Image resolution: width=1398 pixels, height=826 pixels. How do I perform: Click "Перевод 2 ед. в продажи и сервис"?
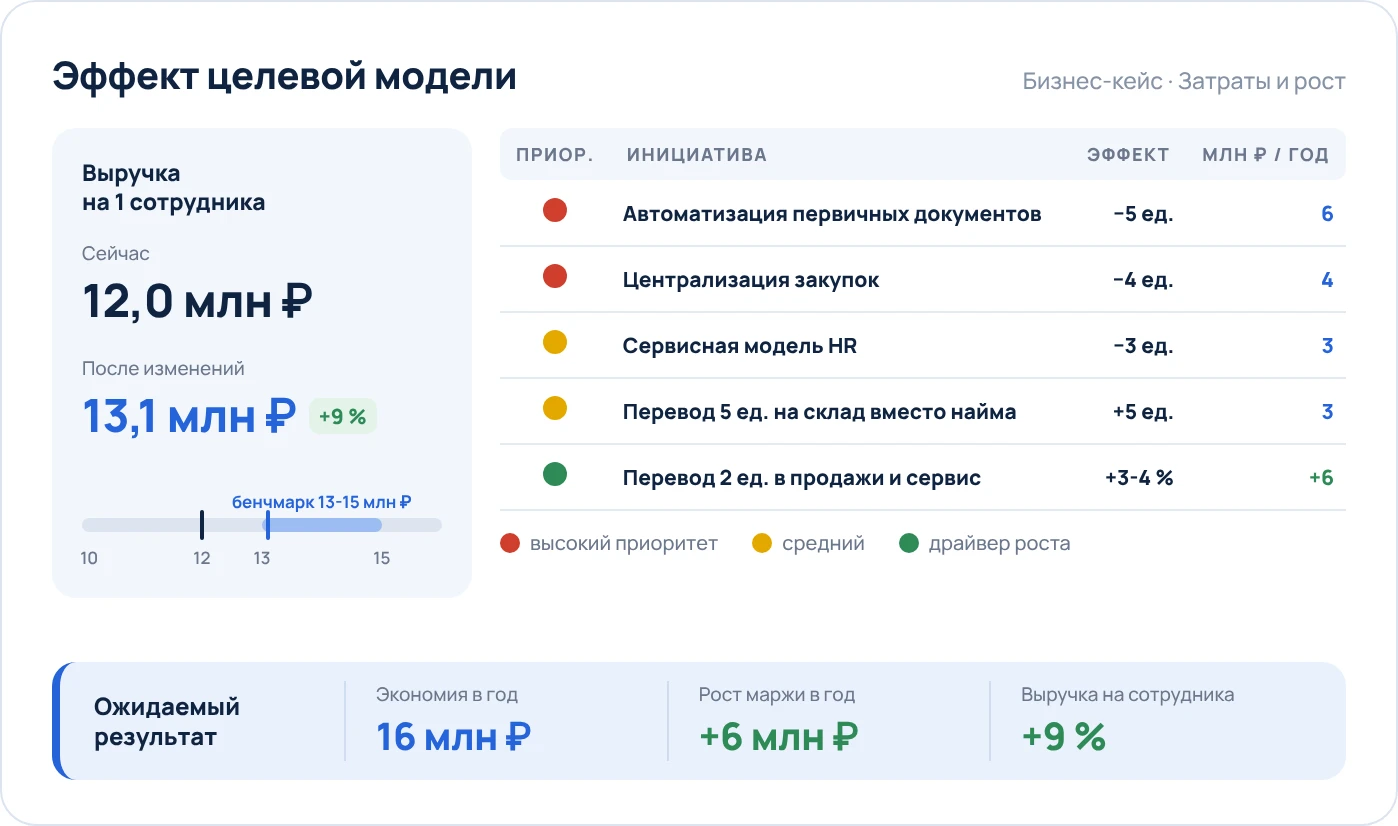point(802,478)
